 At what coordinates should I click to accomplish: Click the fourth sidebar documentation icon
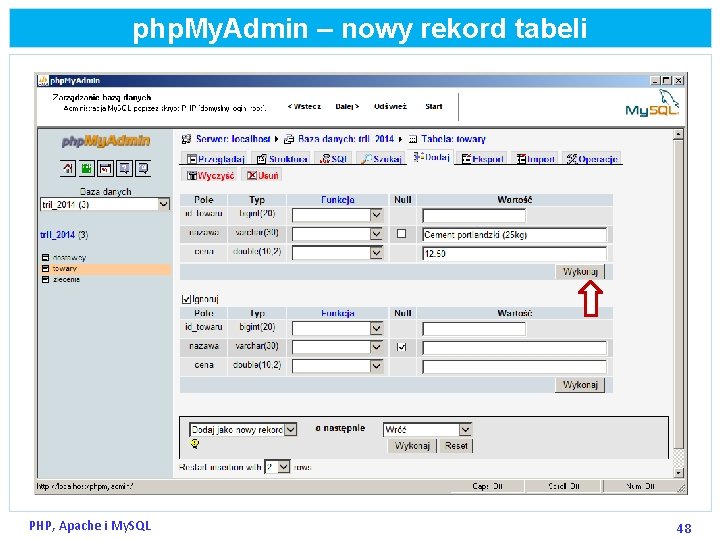click(x=124, y=169)
